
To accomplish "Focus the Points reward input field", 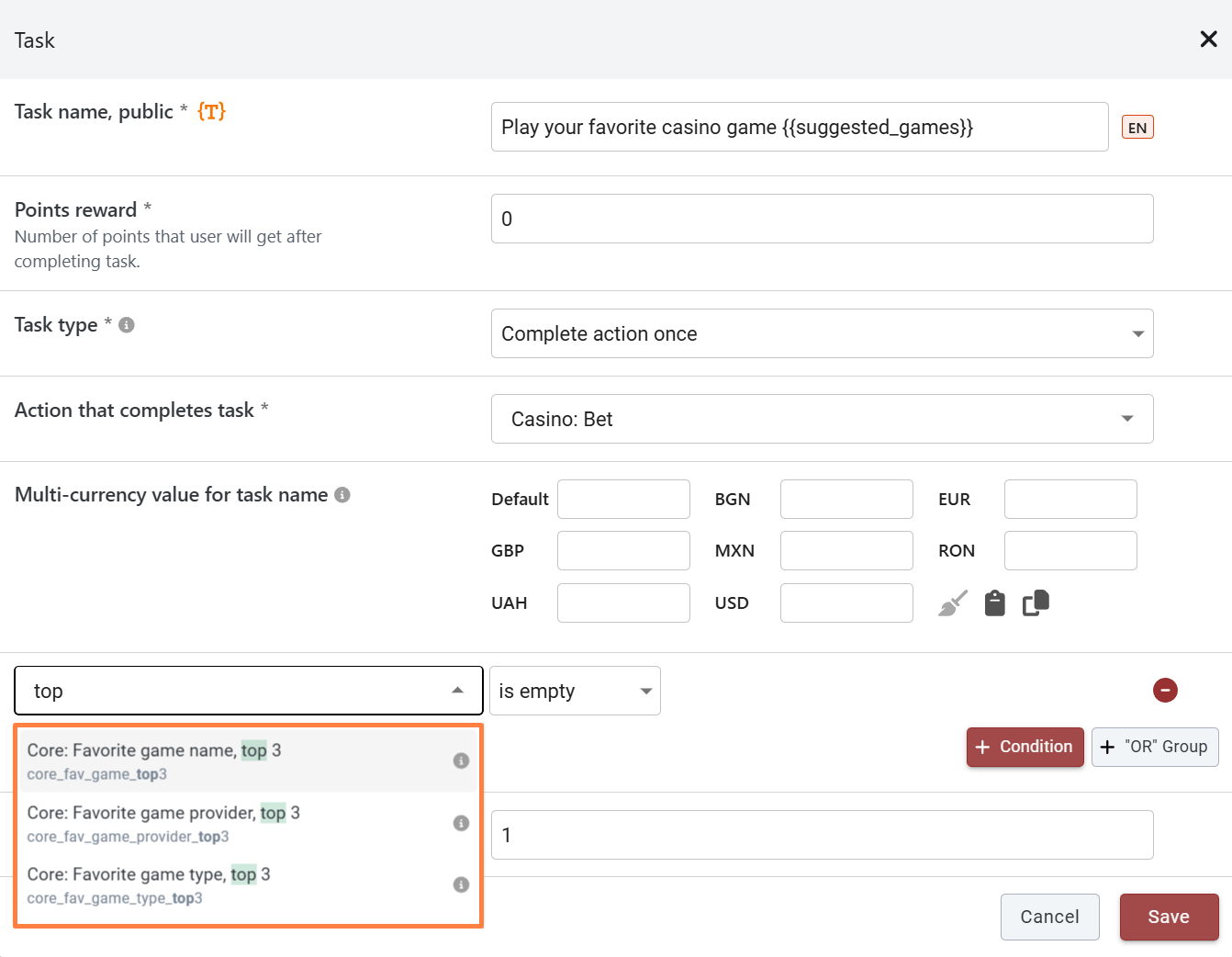I will [x=823, y=219].
